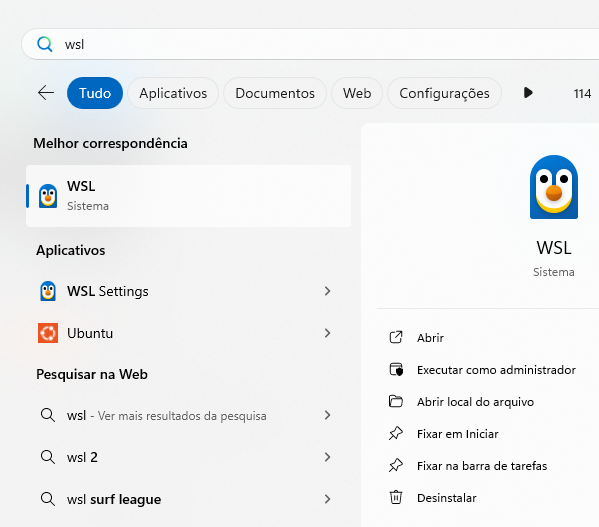This screenshot has width=599, height=527.
Task: Switch to the Configurações filter tab
Action: click(444, 93)
